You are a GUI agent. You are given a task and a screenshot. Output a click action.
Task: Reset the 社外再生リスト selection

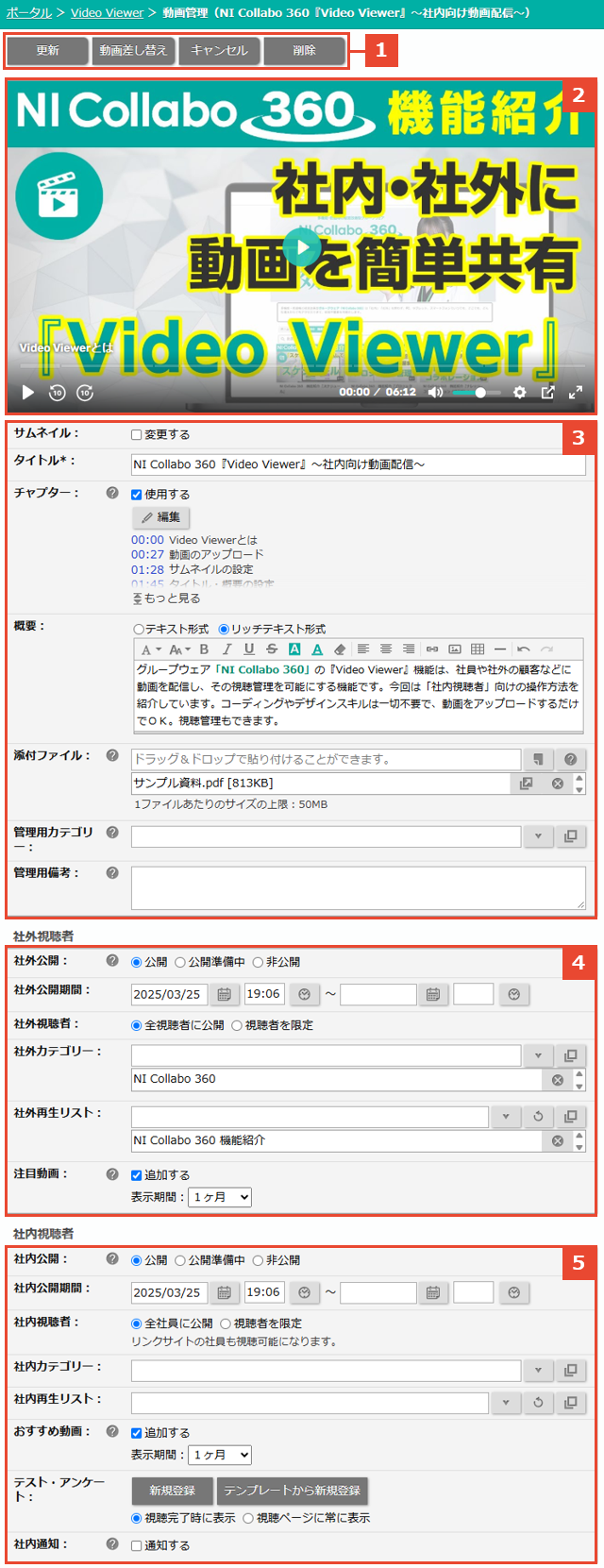538,1117
